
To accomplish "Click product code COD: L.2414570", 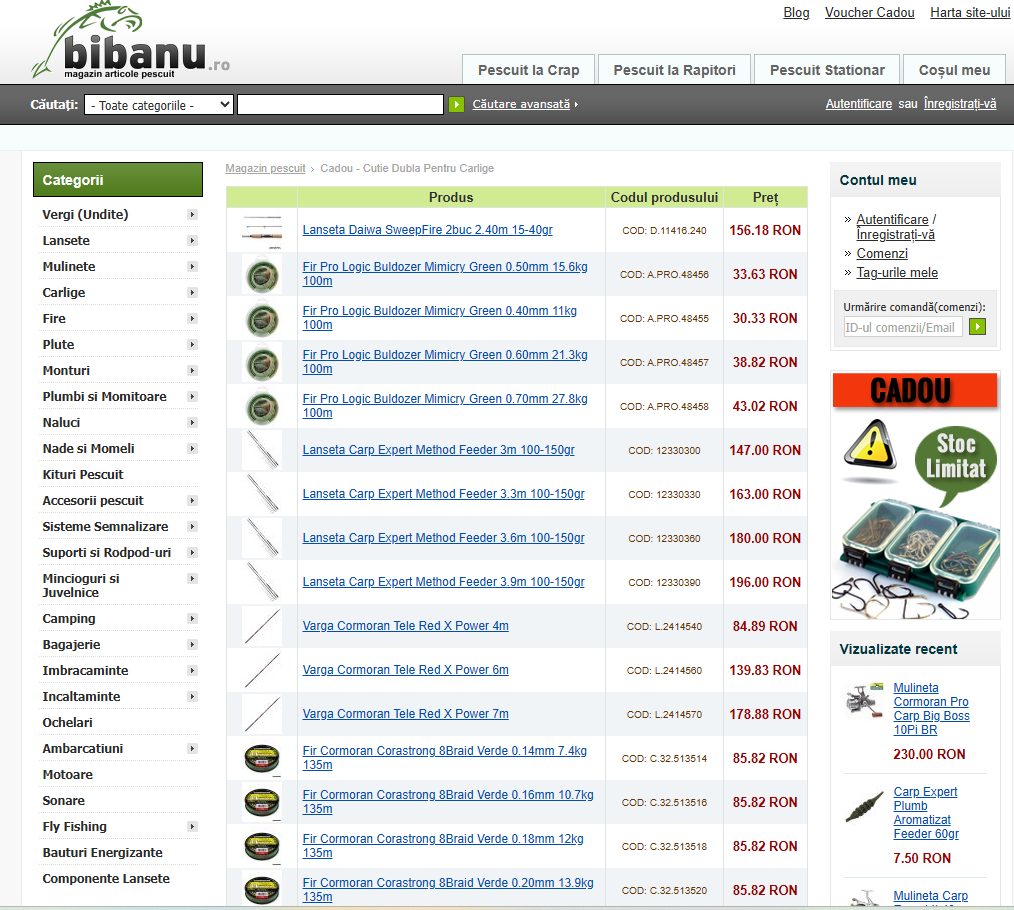I will click(x=664, y=714).
